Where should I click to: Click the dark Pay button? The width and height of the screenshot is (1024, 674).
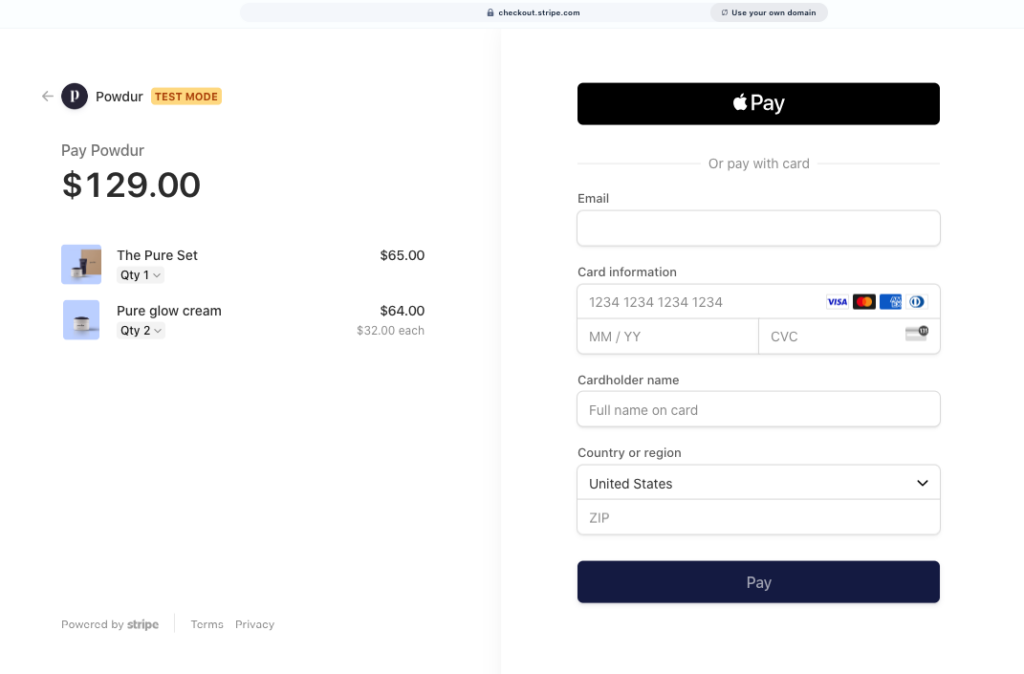point(758,582)
